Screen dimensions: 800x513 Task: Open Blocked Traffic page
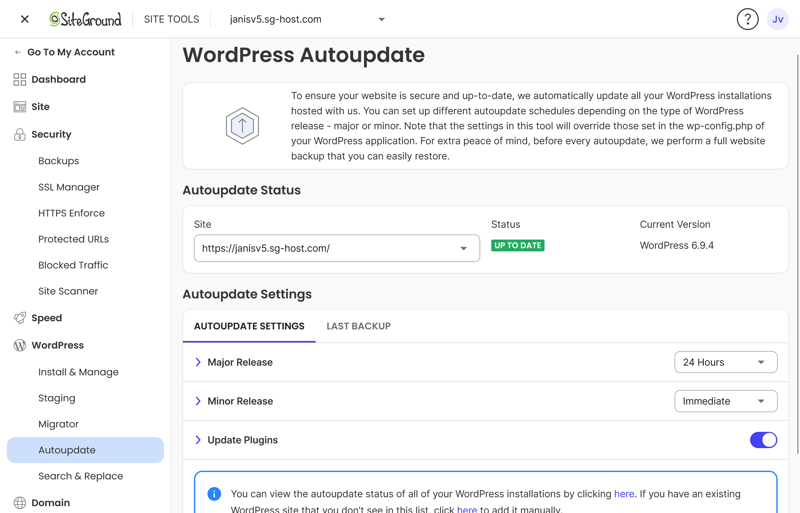[73, 265]
